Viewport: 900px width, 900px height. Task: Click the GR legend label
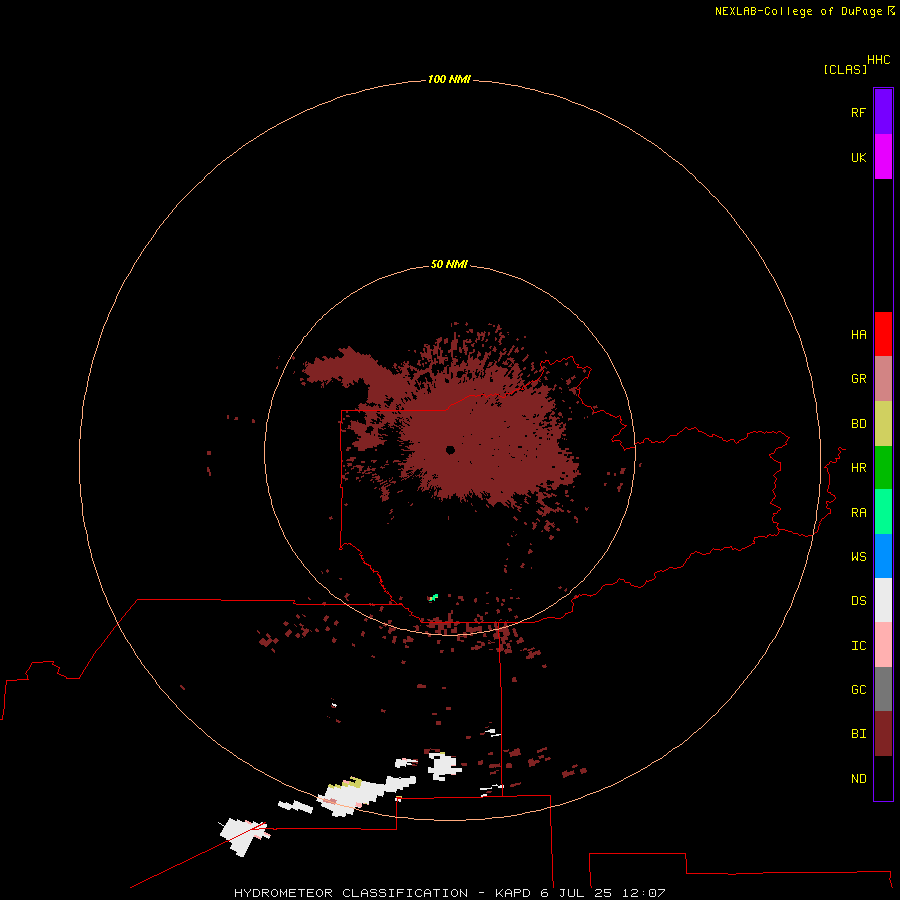click(858, 379)
